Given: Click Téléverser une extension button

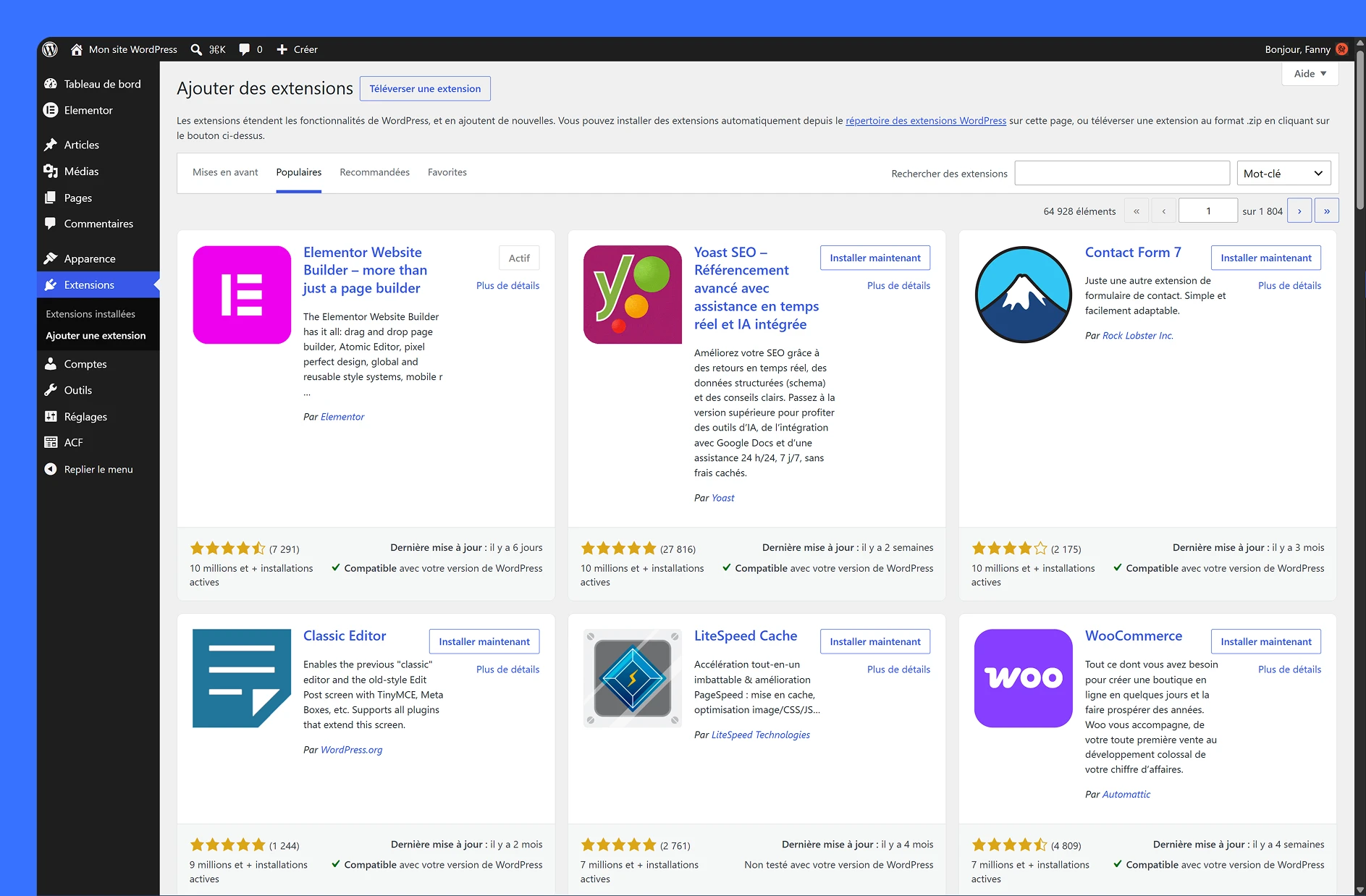Looking at the screenshot, I should click(425, 88).
